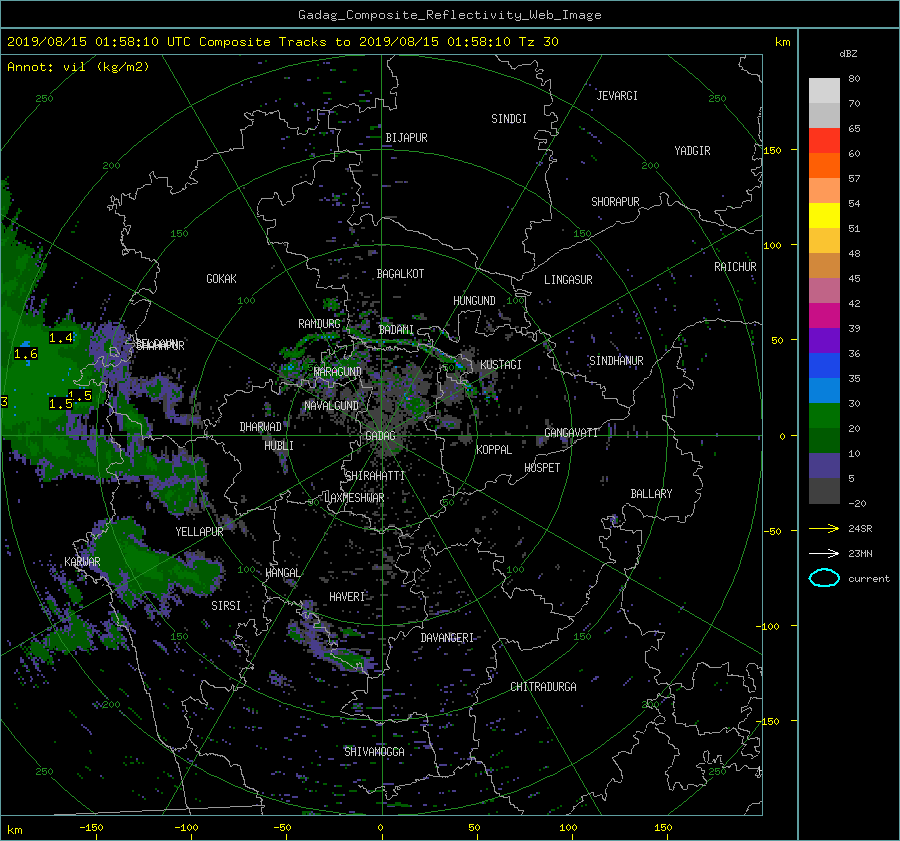This screenshot has width=900, height=841.
Task: Click the RAMDURG city label
Action: coord(319,324)
